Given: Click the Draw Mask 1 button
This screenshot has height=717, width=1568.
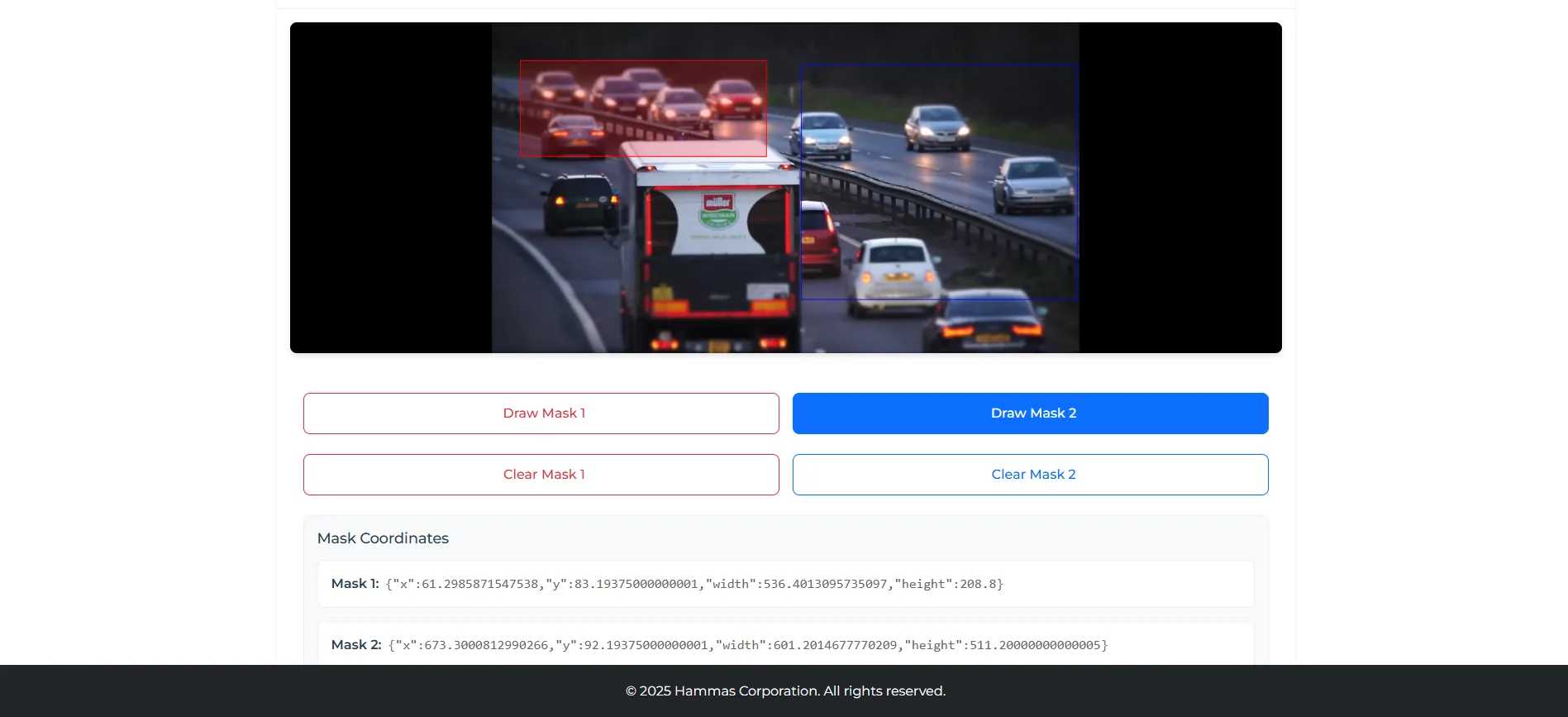Looking at the screenshot, I should click(541, 413).
